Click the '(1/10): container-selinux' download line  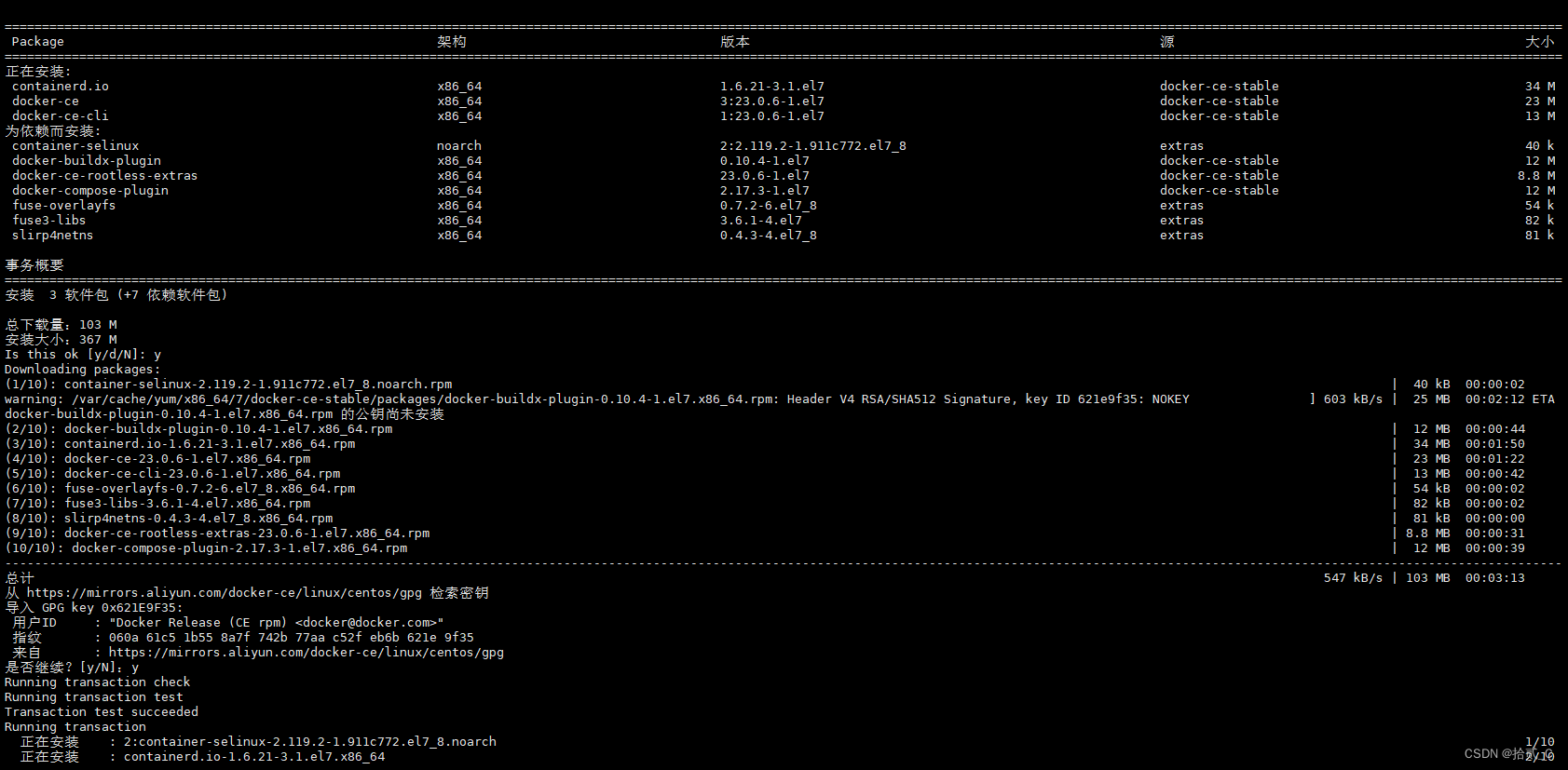228,385
